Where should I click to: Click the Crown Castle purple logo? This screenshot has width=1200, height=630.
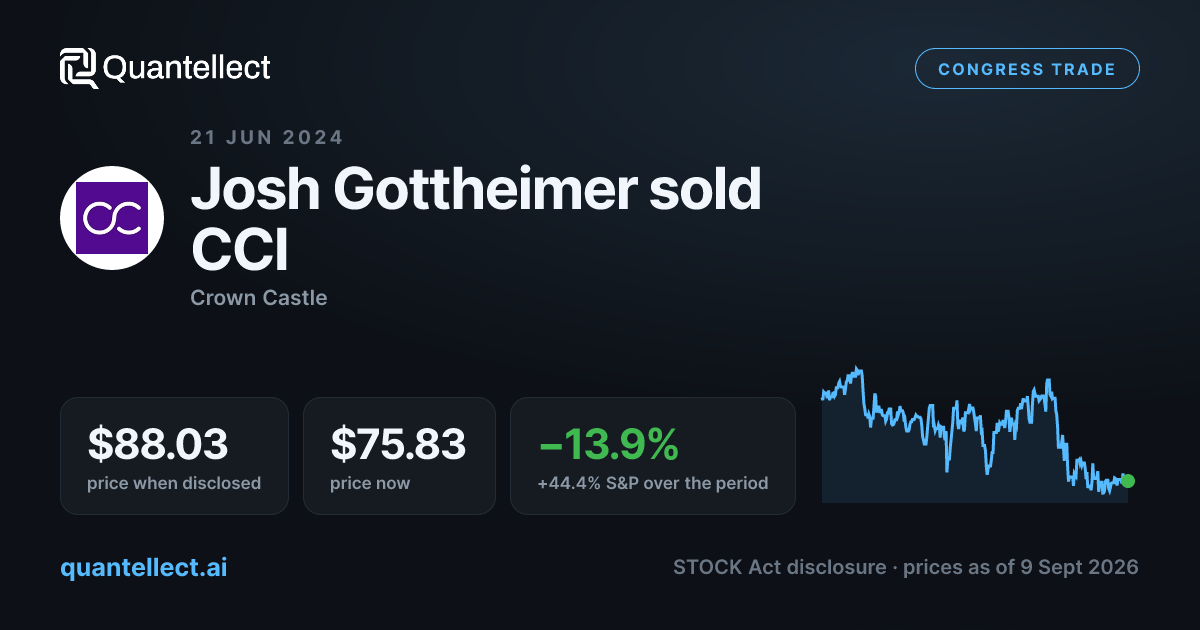[x=112, y=218]
